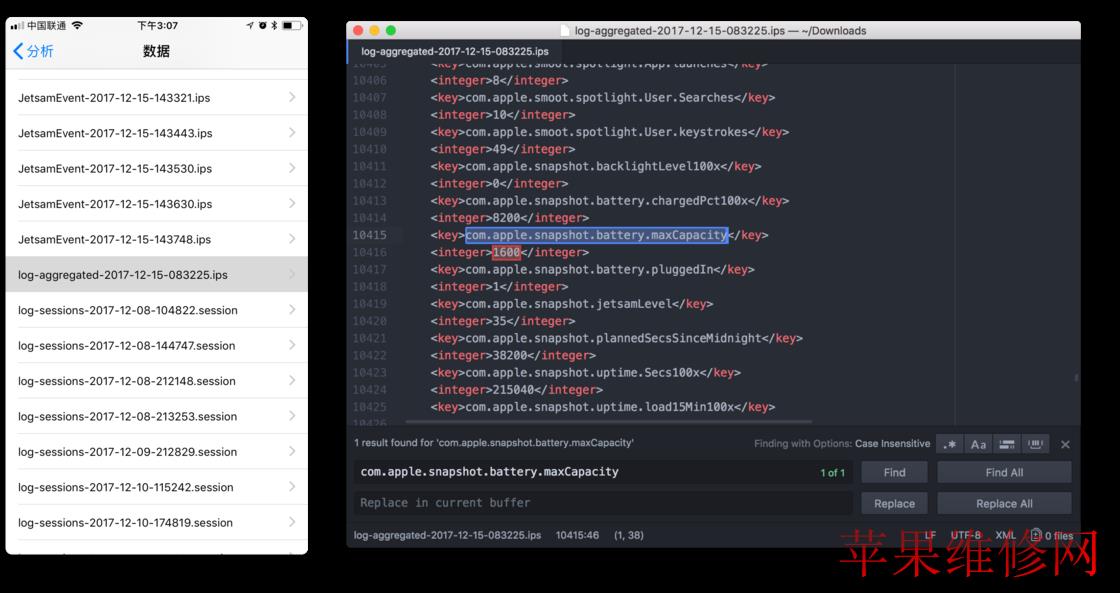Select the log-aggregated-2017-12-15-083225.ips editor tab
The width and height of the screenshot is (1120, 593).
[x=455, y=51]
